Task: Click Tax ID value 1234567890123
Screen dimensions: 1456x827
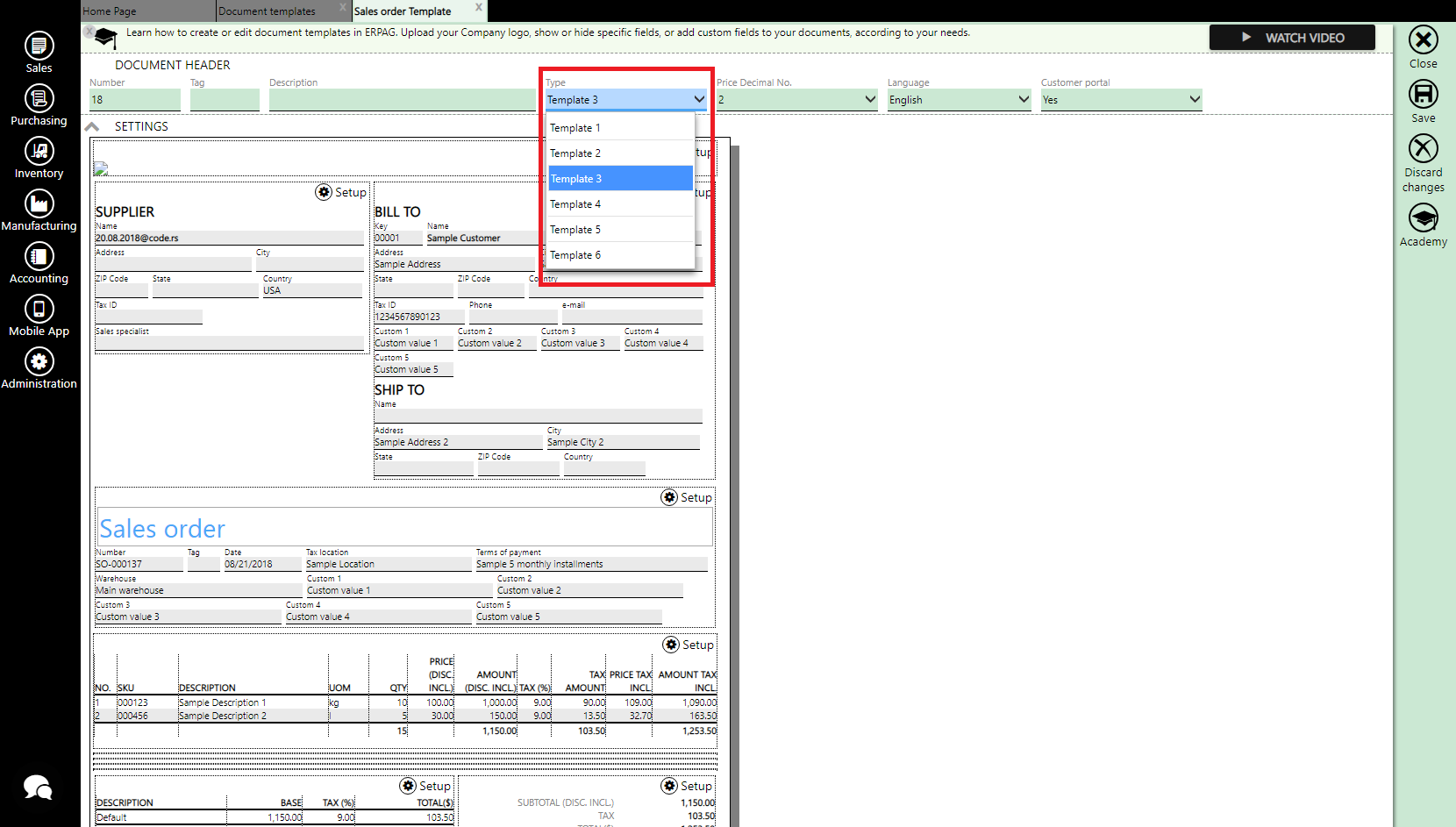Action: [x=407, y=317]
